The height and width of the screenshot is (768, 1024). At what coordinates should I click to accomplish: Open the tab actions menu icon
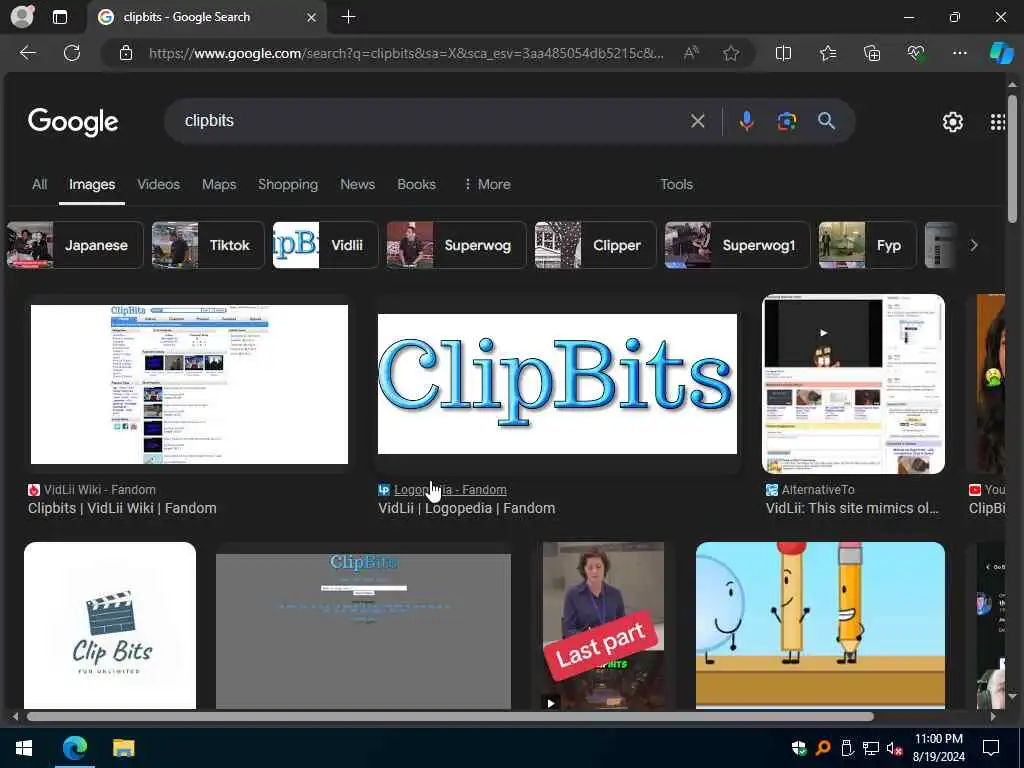click(x=59, y=17)
